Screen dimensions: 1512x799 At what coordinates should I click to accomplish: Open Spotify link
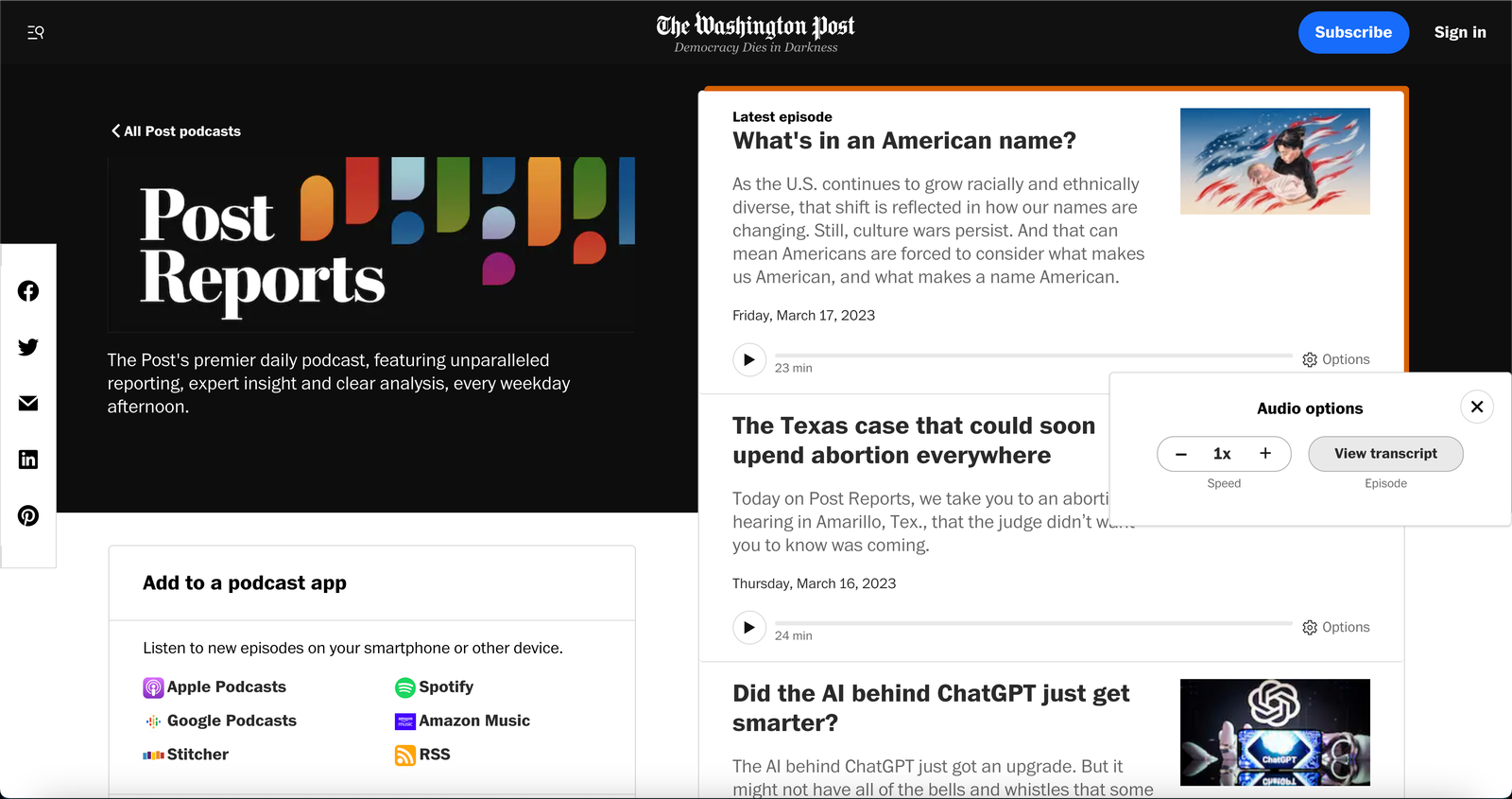point(434,687)
